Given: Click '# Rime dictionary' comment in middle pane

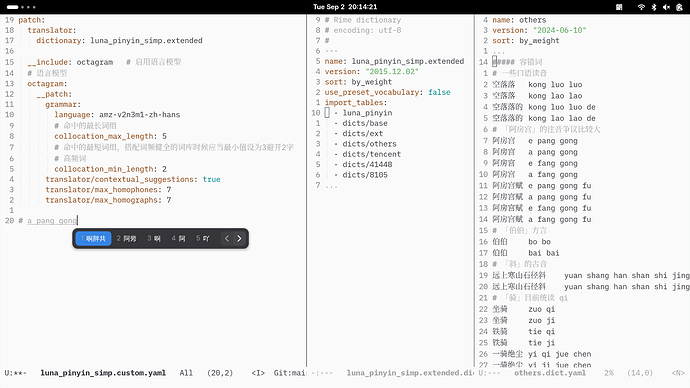Looking at the screenshot, I should [363, 20].
